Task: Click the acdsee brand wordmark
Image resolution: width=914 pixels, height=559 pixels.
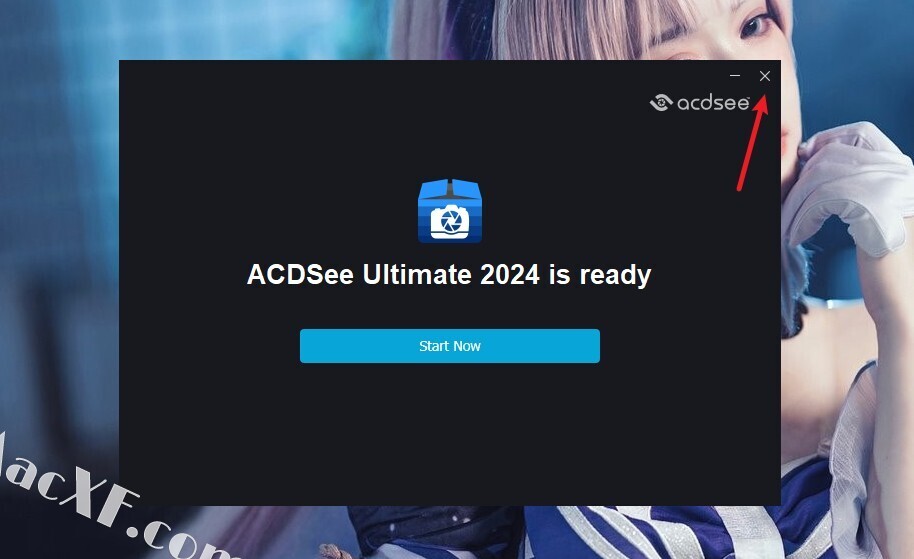Action: click(713, 103)
